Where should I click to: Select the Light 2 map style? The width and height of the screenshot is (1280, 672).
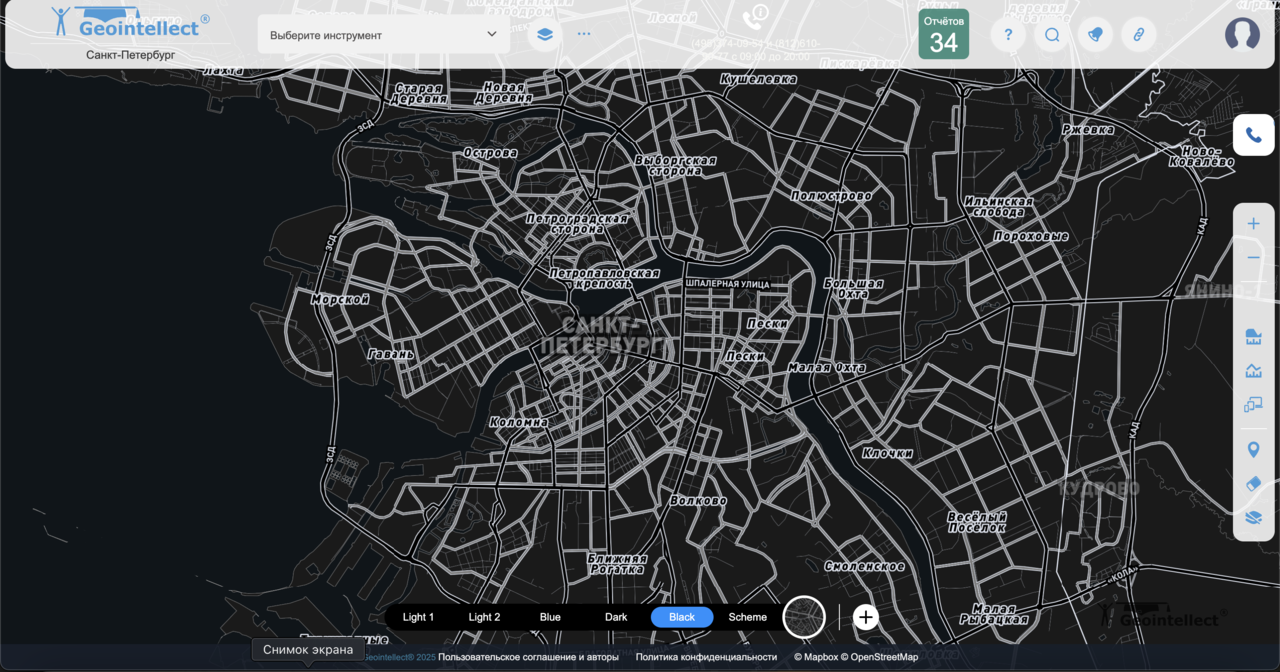tap(484, 617)
